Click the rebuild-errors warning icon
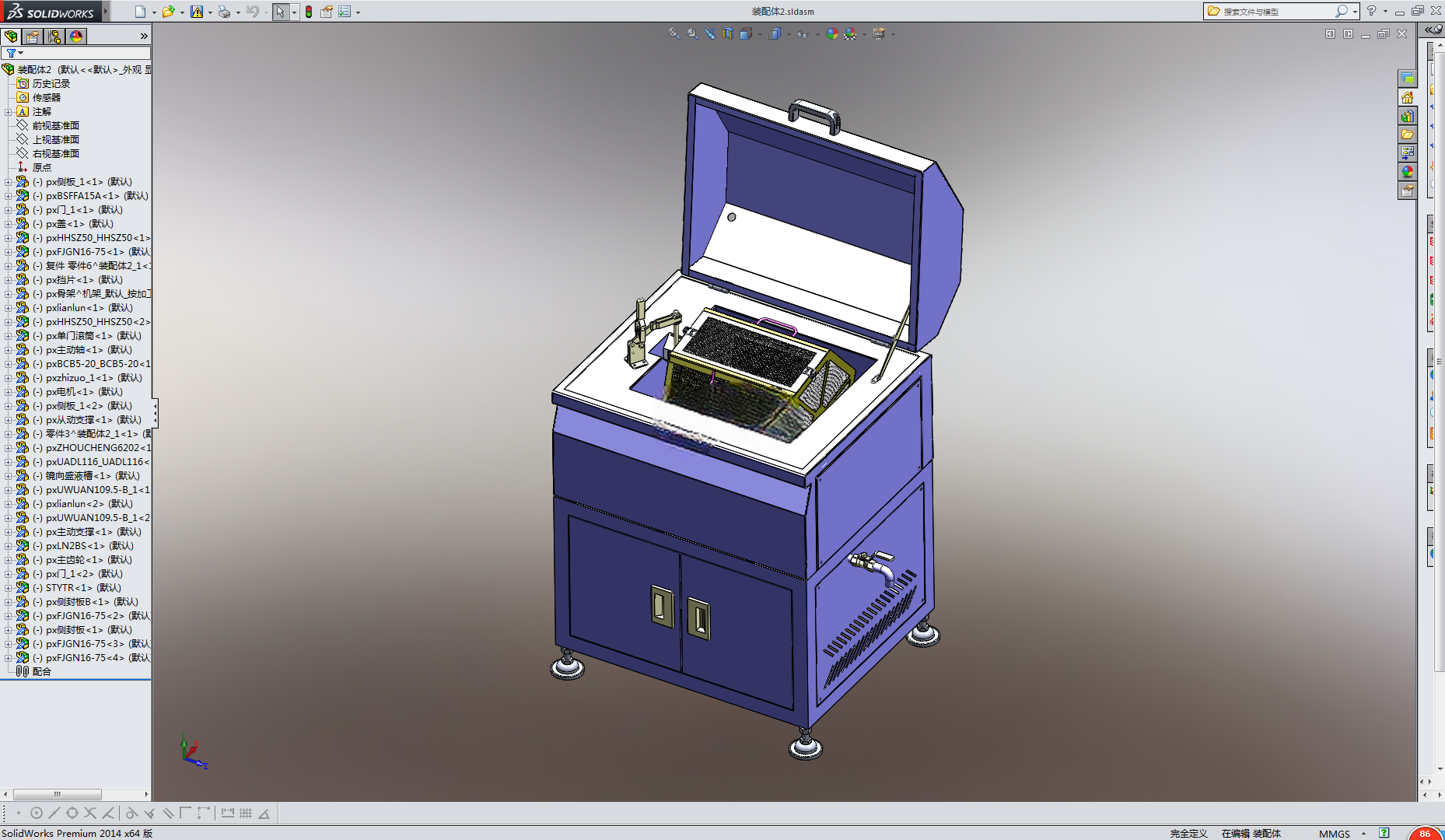Screen dimensions: 1445x840 (197, 12)
